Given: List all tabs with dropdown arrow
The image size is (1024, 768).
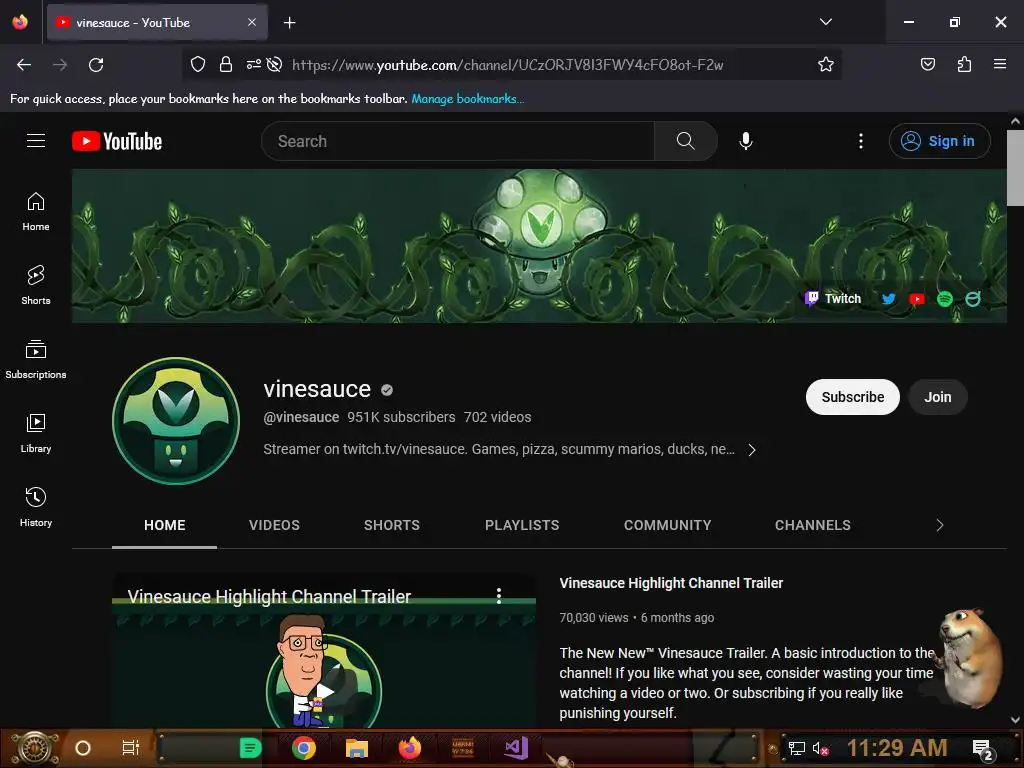Looking at the screenshot, I should (x=825, y=22).
